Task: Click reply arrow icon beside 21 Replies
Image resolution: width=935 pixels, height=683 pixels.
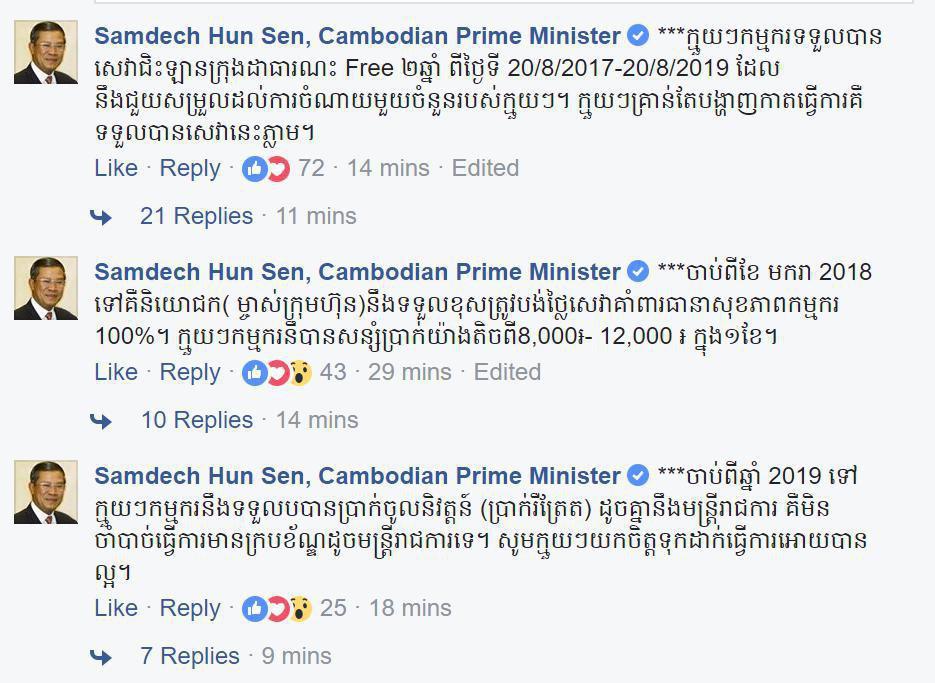Action: [102, 216]
